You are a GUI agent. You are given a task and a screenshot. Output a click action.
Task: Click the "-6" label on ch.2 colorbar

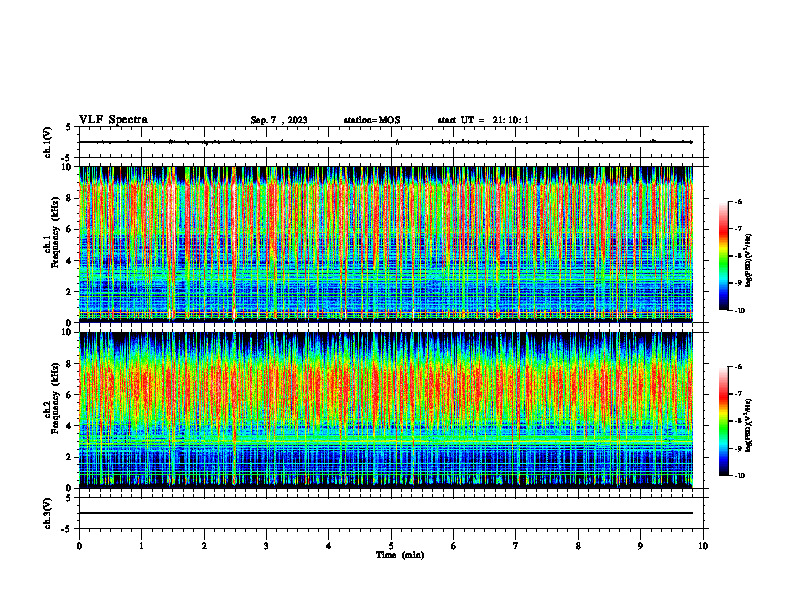(738, 367)
